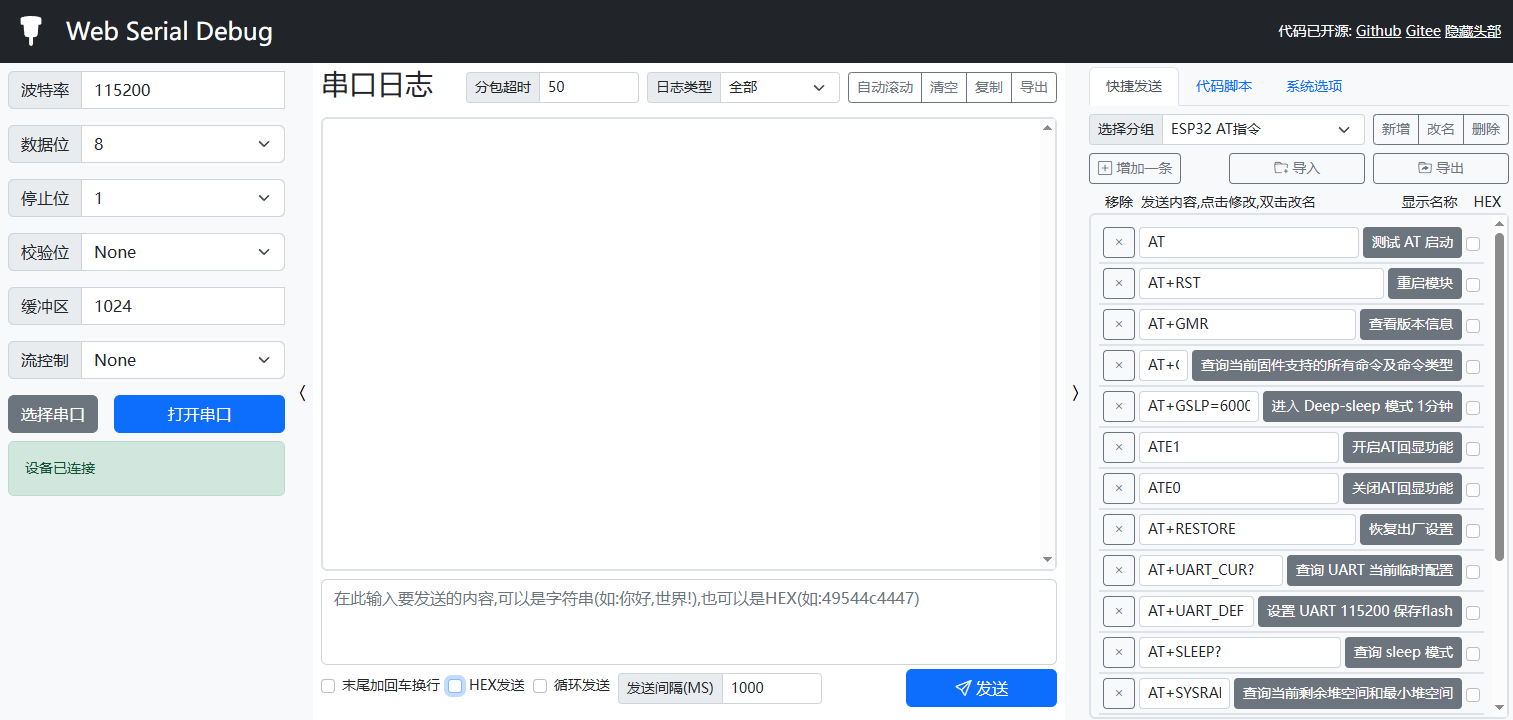Click 清空 to clear the log
The width and height of the screenshot is (1513, 720).
click(944, 87)
